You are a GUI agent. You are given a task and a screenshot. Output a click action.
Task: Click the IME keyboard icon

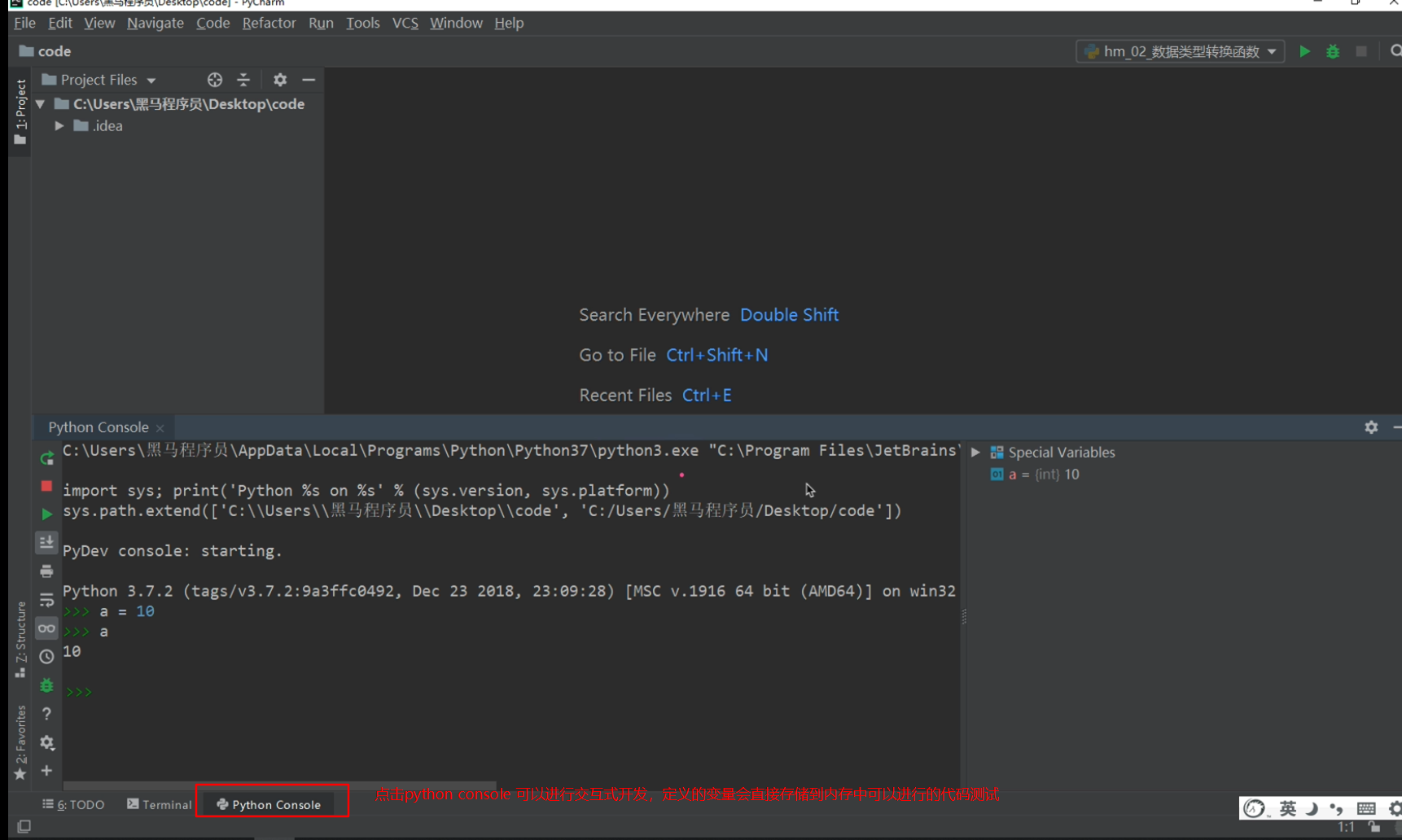coord(1366,808)
